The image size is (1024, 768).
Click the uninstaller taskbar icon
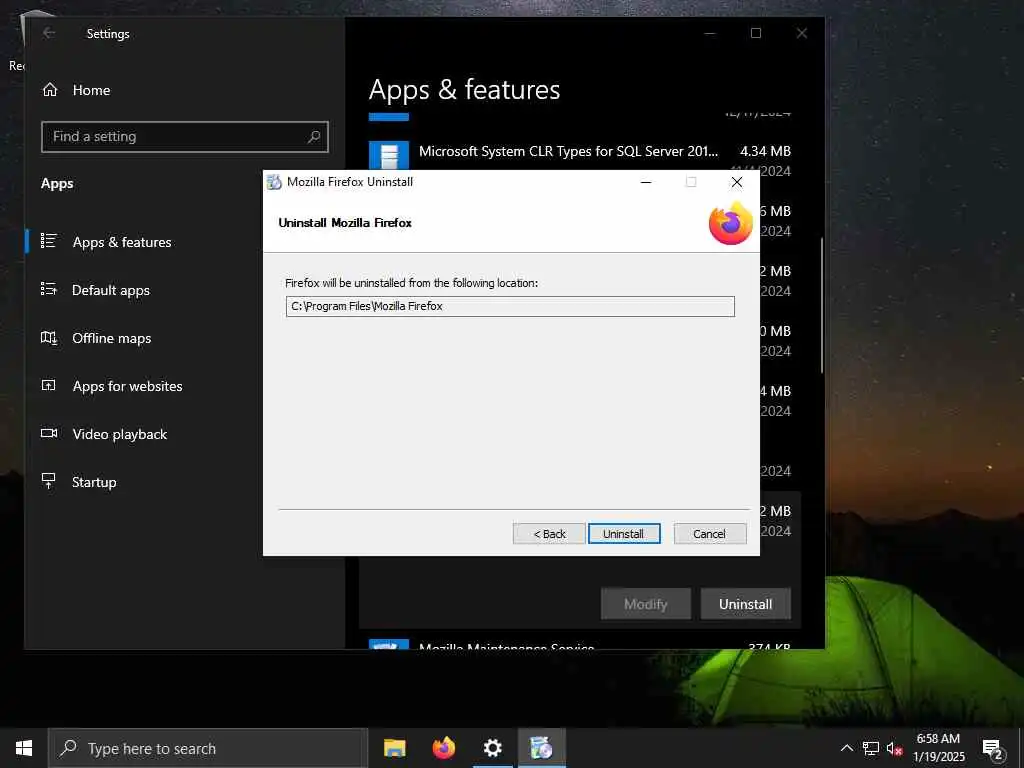(541, 748)
